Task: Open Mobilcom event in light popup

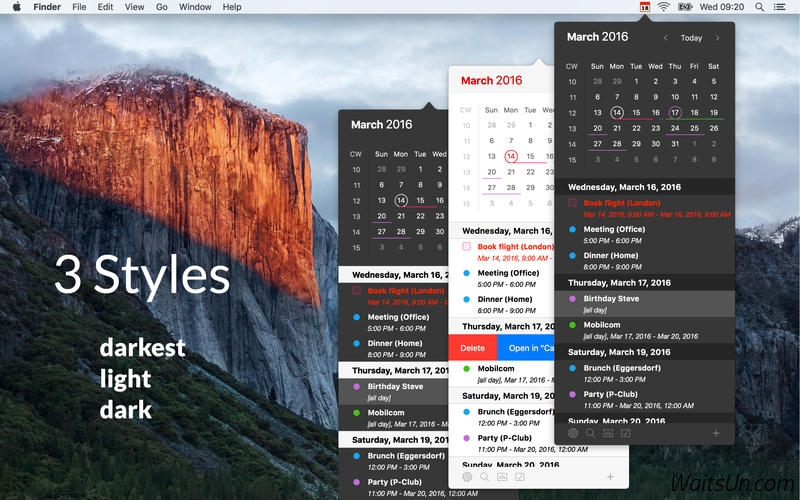Action: pyautogui.click(x=501, y=374)
